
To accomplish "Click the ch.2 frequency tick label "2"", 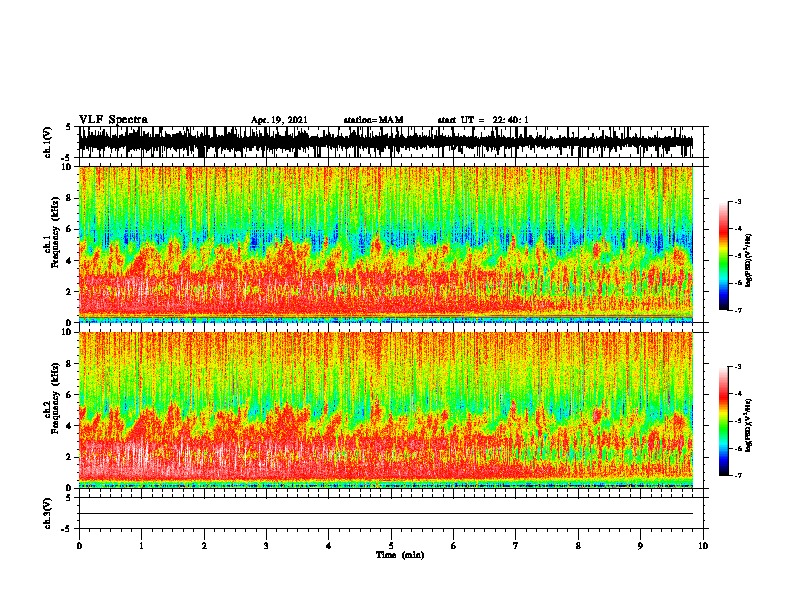I will (x=70, y=457).
